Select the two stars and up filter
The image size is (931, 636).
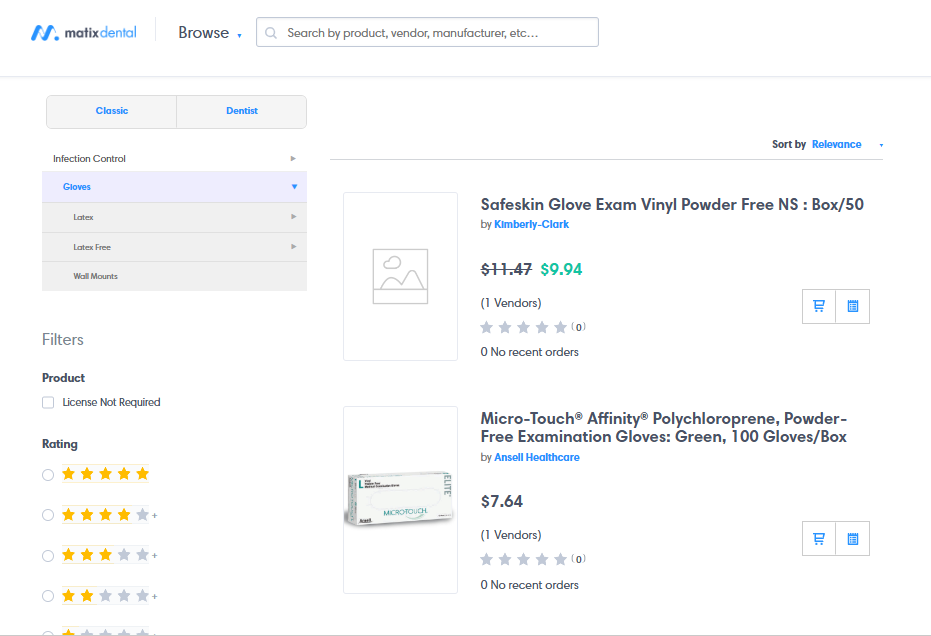point(48,596)
